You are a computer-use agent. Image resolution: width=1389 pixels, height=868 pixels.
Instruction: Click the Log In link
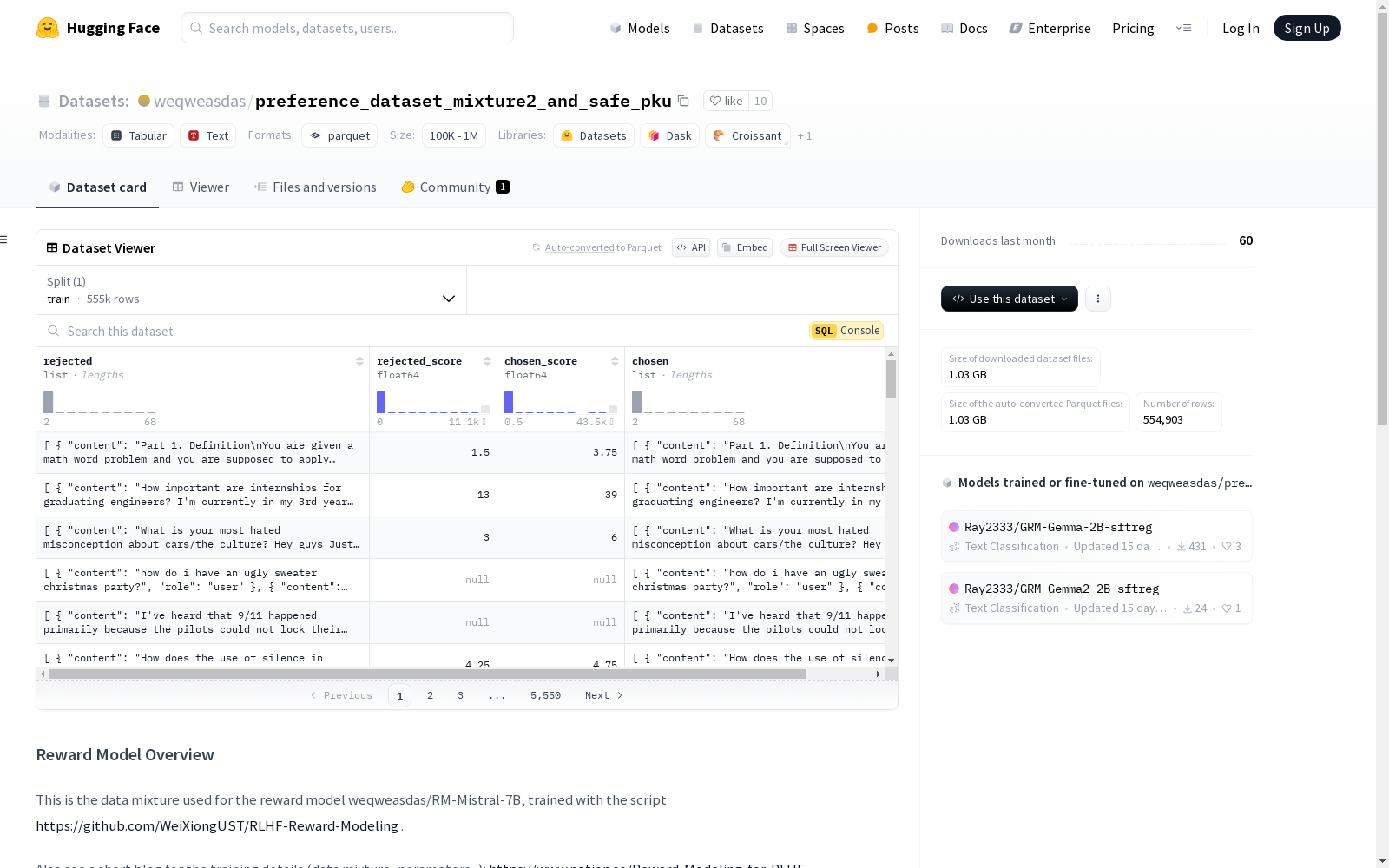1241,28
